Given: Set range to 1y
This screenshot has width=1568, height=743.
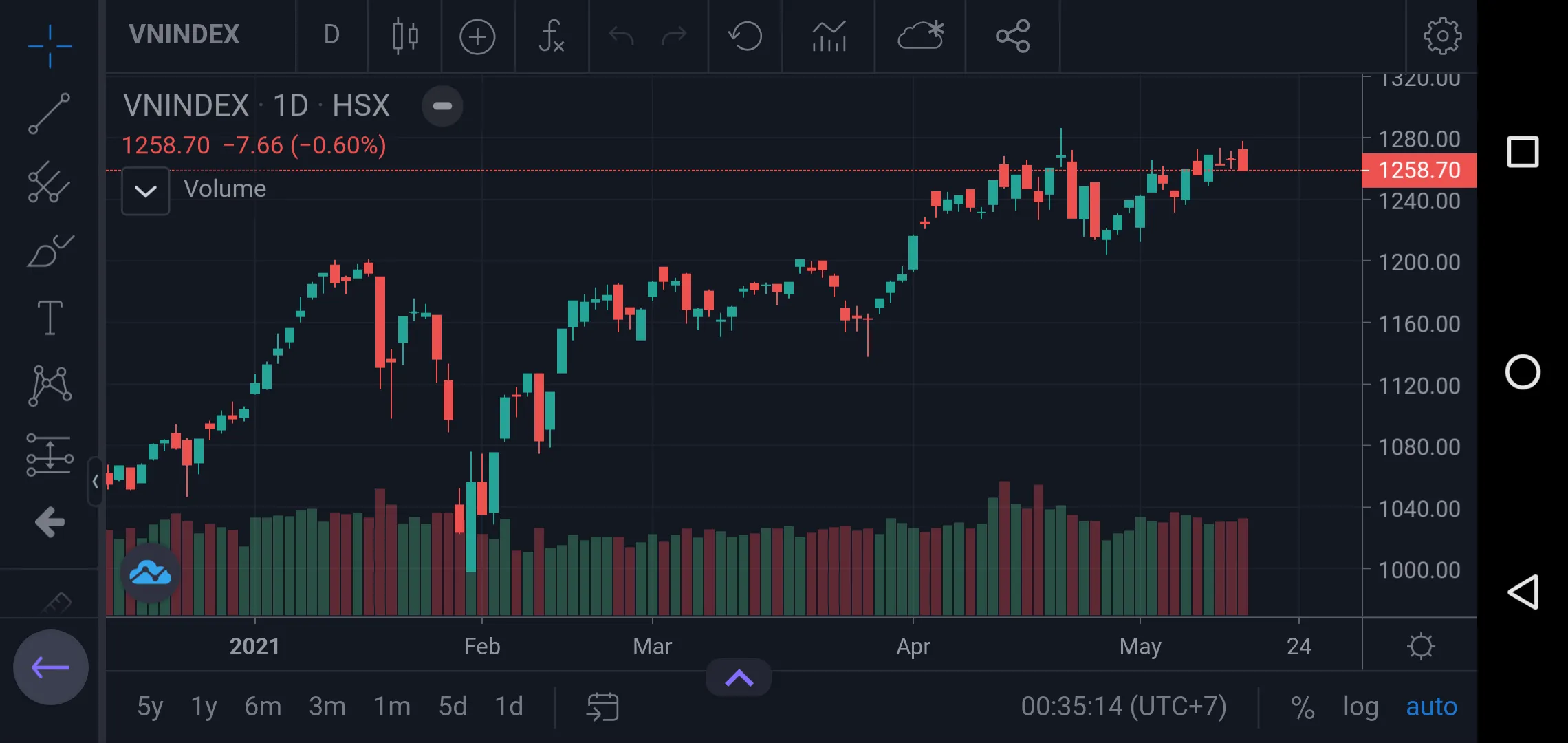Looking at the screenshot, I should [204, 707].
